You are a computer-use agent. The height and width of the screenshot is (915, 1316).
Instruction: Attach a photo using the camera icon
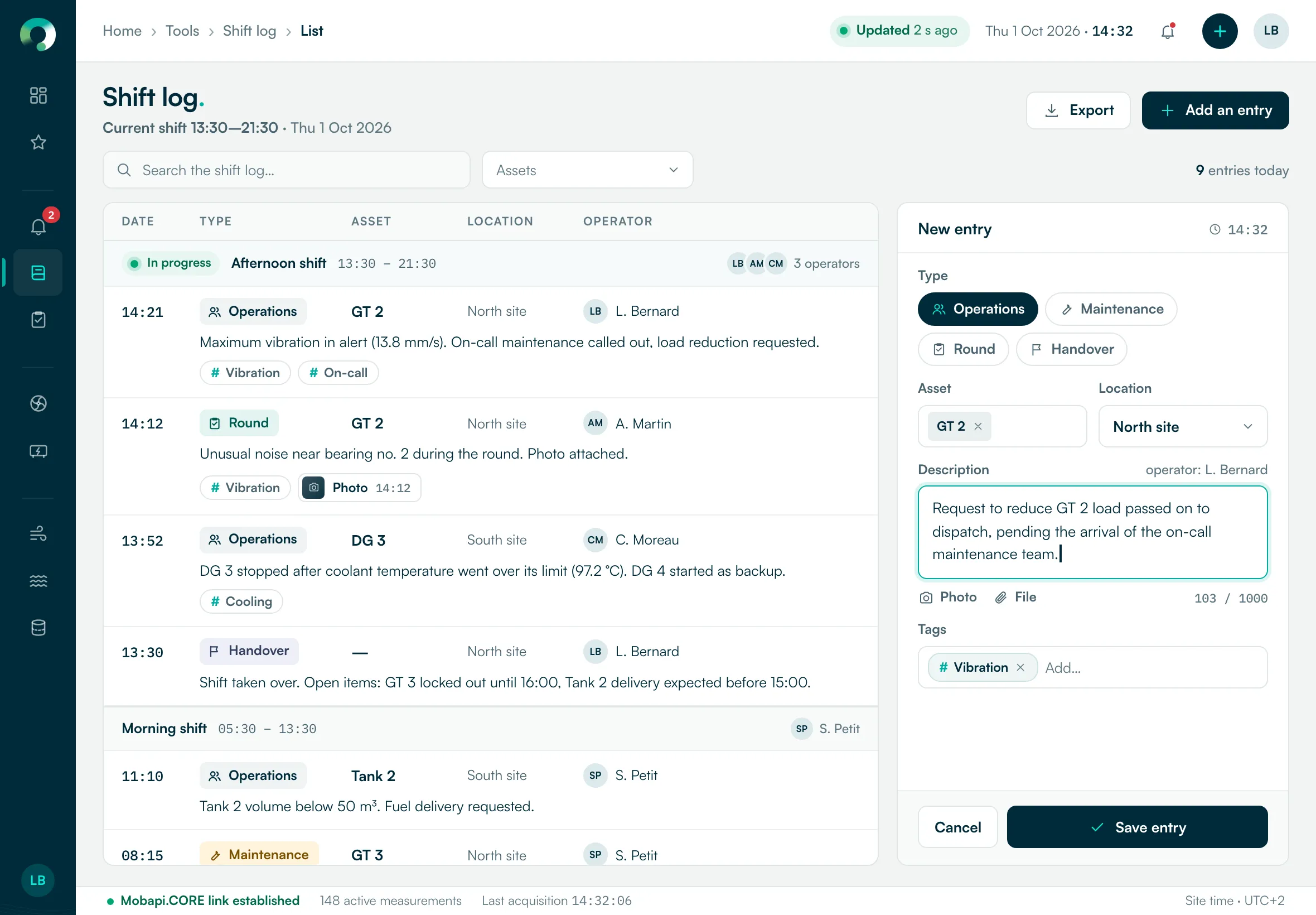[947, 598]
